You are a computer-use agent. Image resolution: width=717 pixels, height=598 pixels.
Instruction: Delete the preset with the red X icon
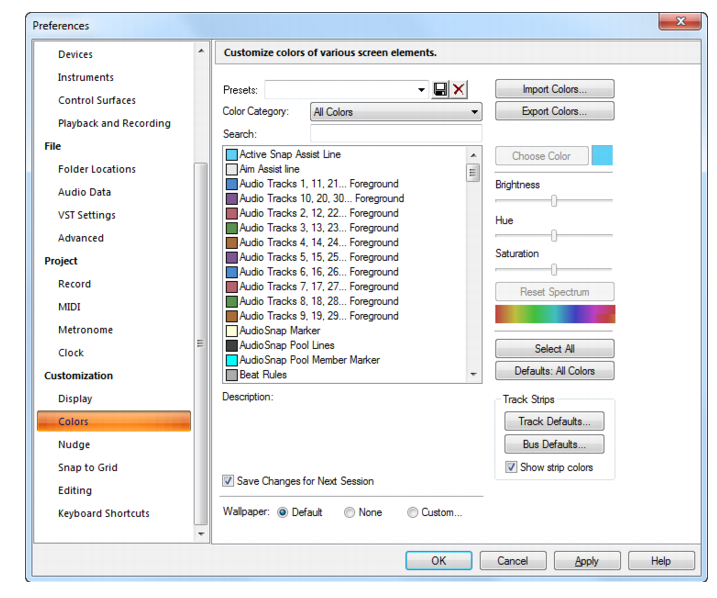[459, 89]
